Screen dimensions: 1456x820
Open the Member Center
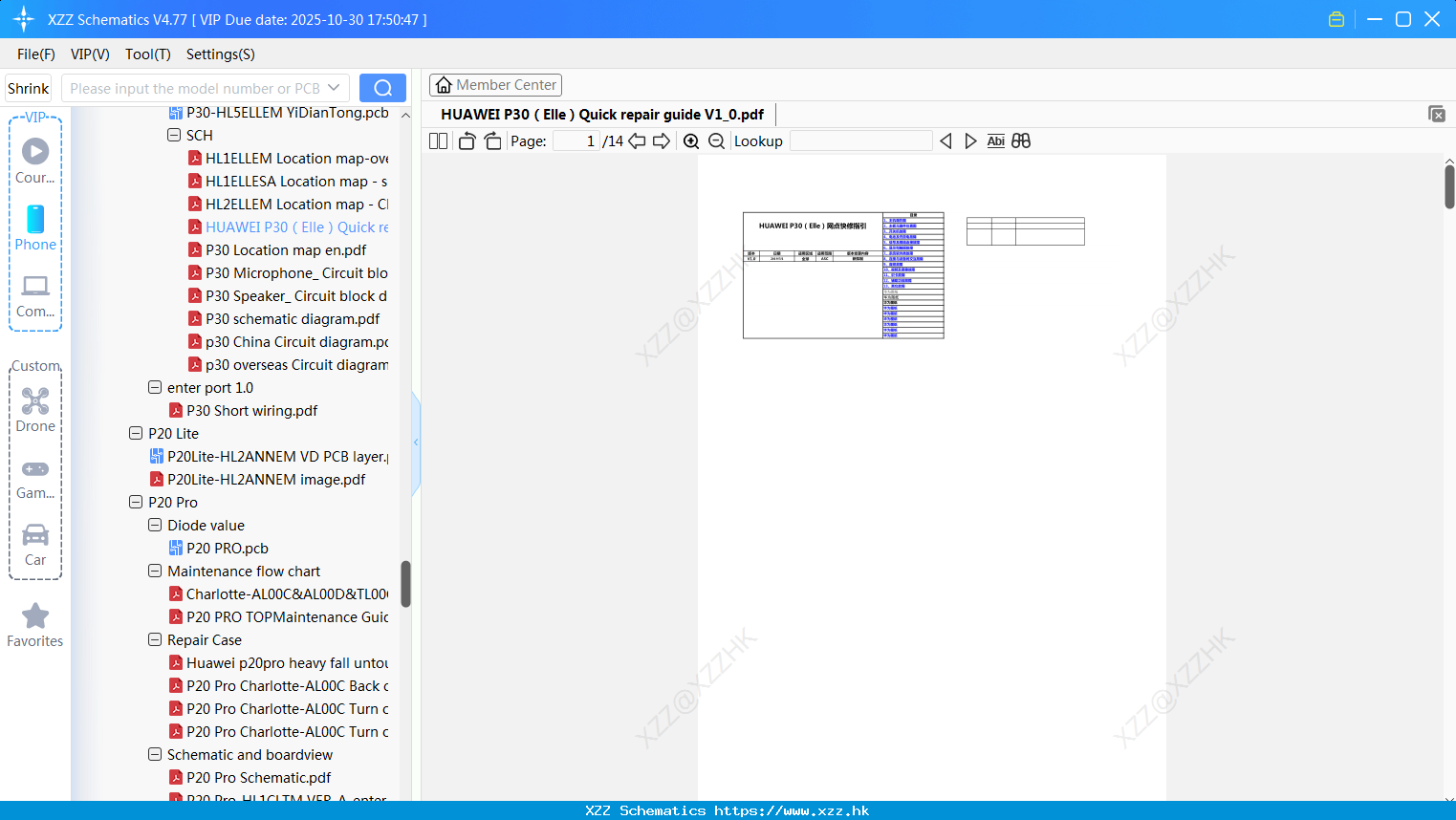click(x=495, y=85)
